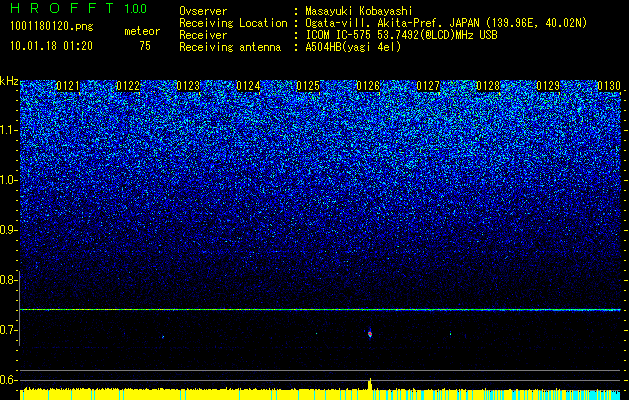629x400 pixels.
Task: Click the kHz axis unit label
Action: [x=9, y=81]
